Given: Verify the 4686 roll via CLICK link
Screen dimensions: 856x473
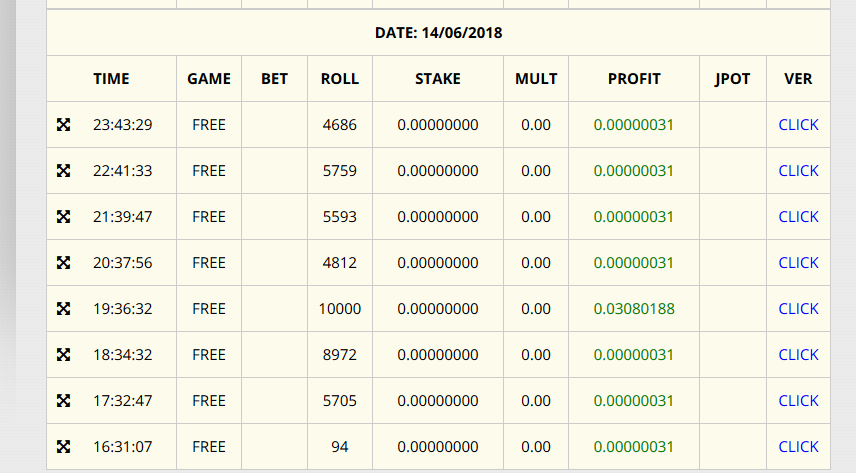Looking at the screenshot, I should [x=798, y=125].
